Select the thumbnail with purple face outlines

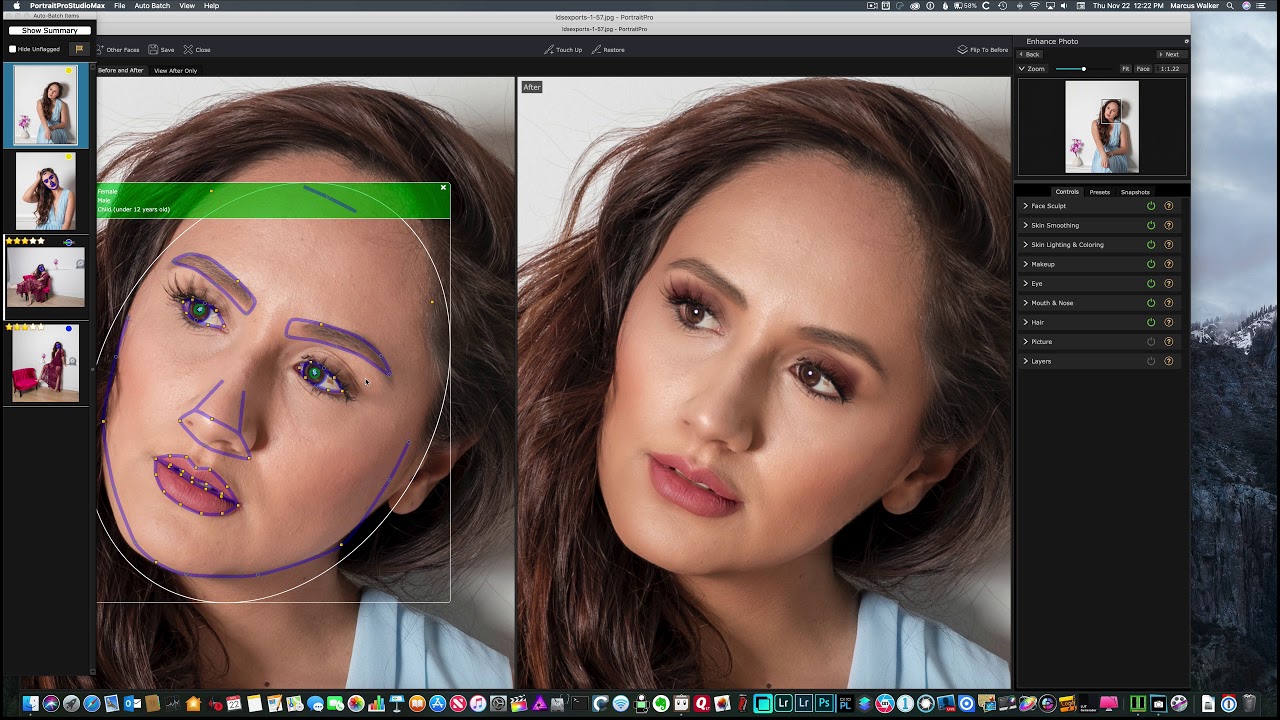46,191
